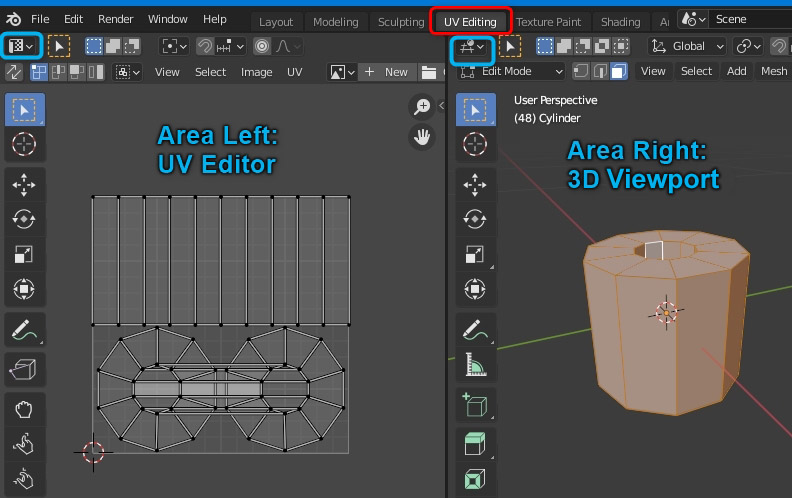This screenshot has width=792, height=498.
Task: Select the Annotate tool in the UV Editor
Action: (x=24, y=331)
